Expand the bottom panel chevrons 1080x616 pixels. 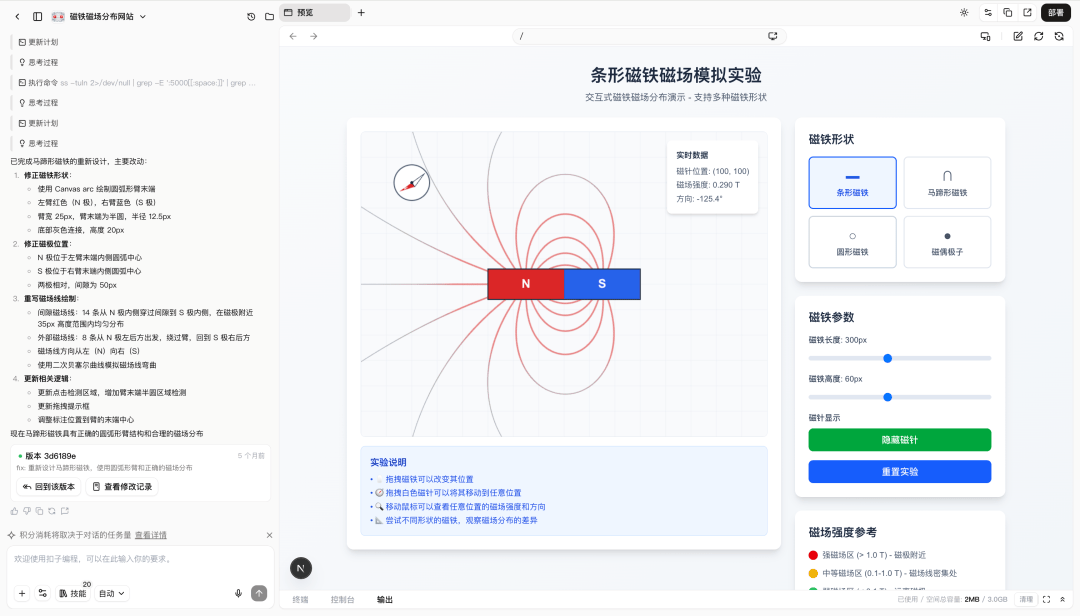[x=1063, y=599]
